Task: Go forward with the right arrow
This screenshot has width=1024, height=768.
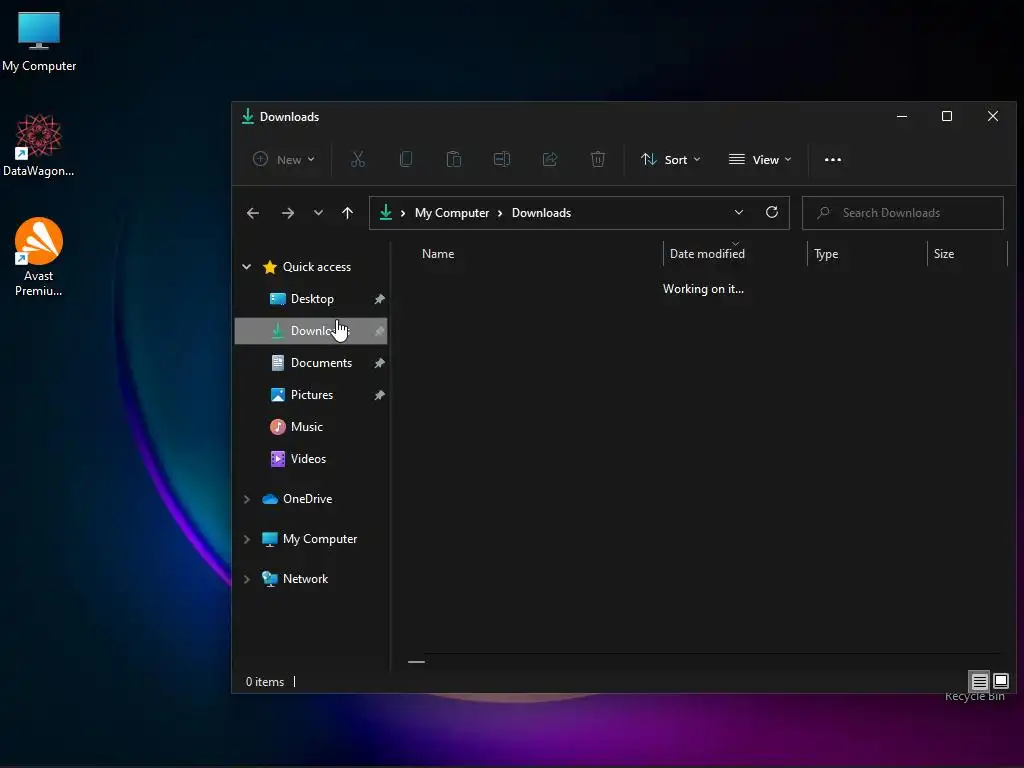Action: pos(287,213)
